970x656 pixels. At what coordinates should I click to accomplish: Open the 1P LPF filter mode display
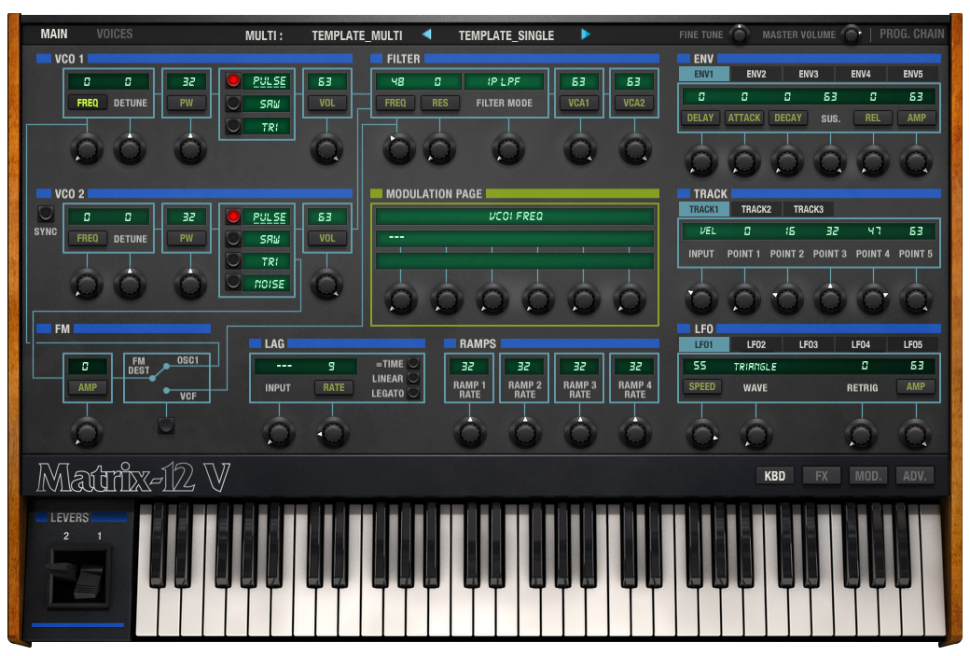[x=504, y=81]
